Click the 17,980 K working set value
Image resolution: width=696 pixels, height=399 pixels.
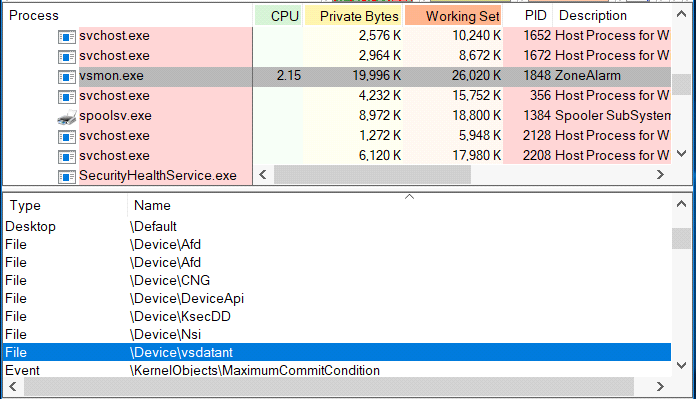point(477,156)
